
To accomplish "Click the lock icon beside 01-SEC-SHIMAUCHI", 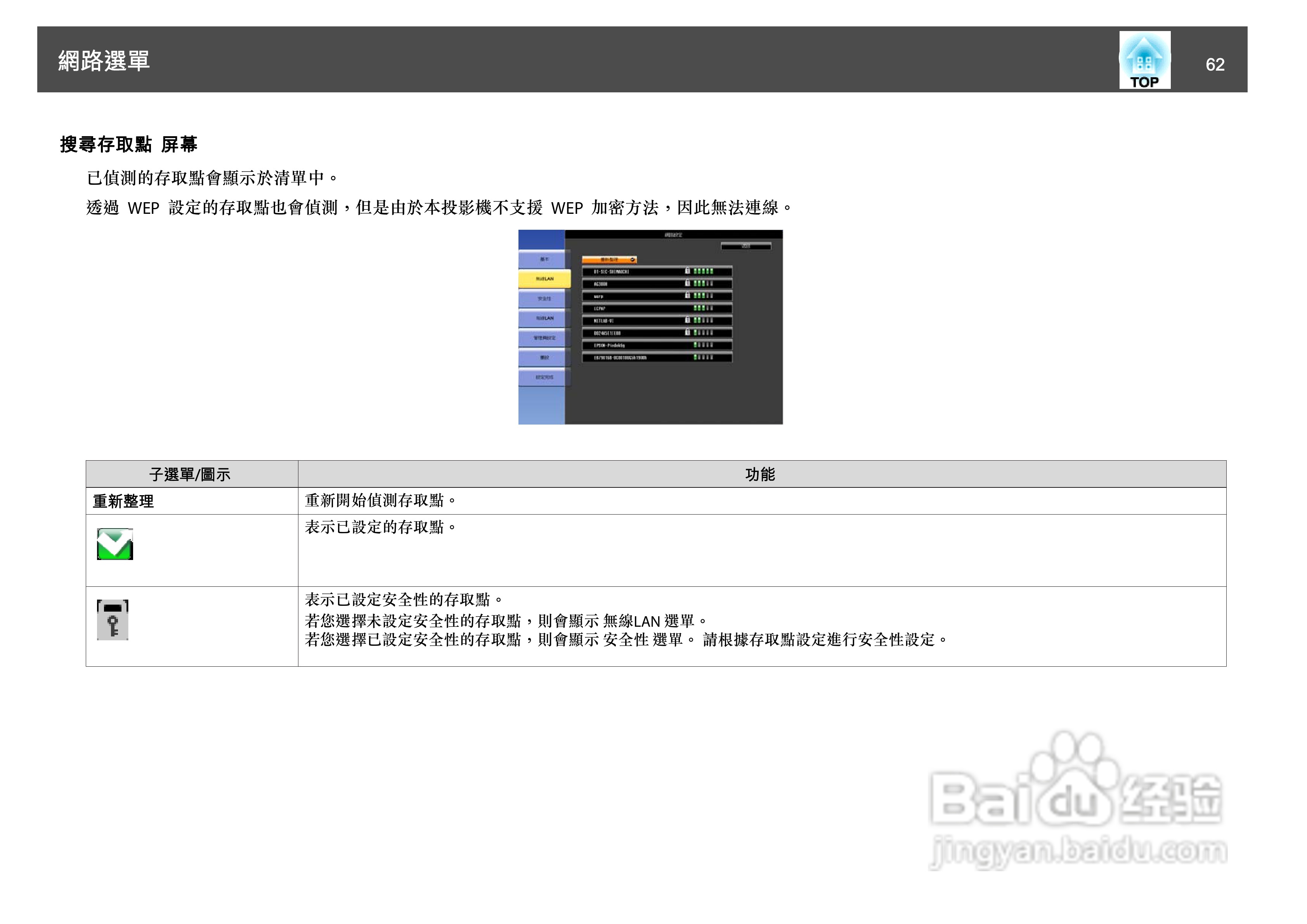I will [687, 272].
